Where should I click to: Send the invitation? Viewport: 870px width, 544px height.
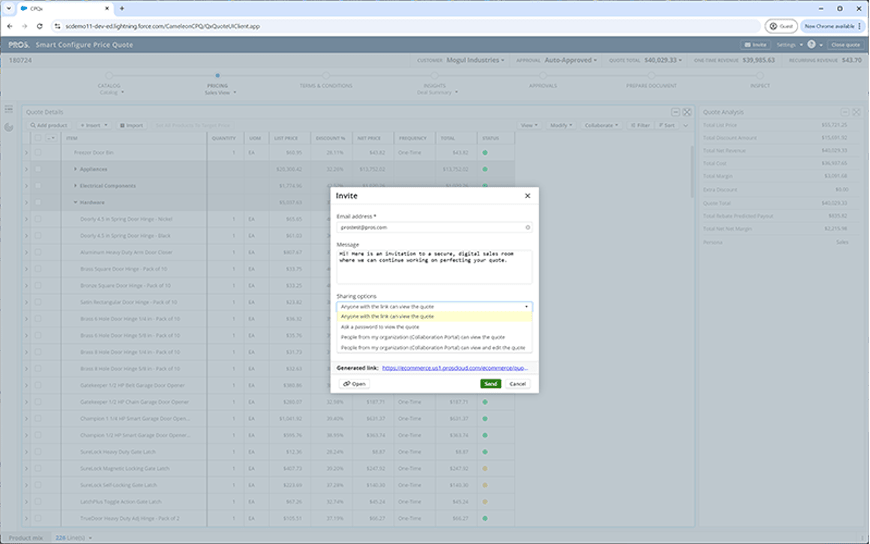(490, 384)
